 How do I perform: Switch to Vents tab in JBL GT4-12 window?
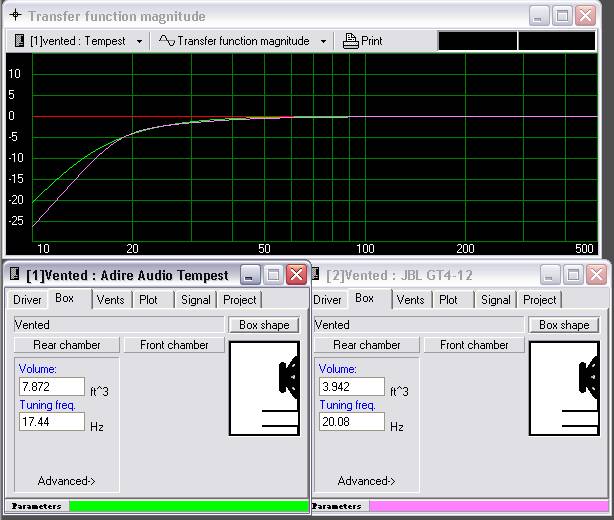(x=410, y=300)
